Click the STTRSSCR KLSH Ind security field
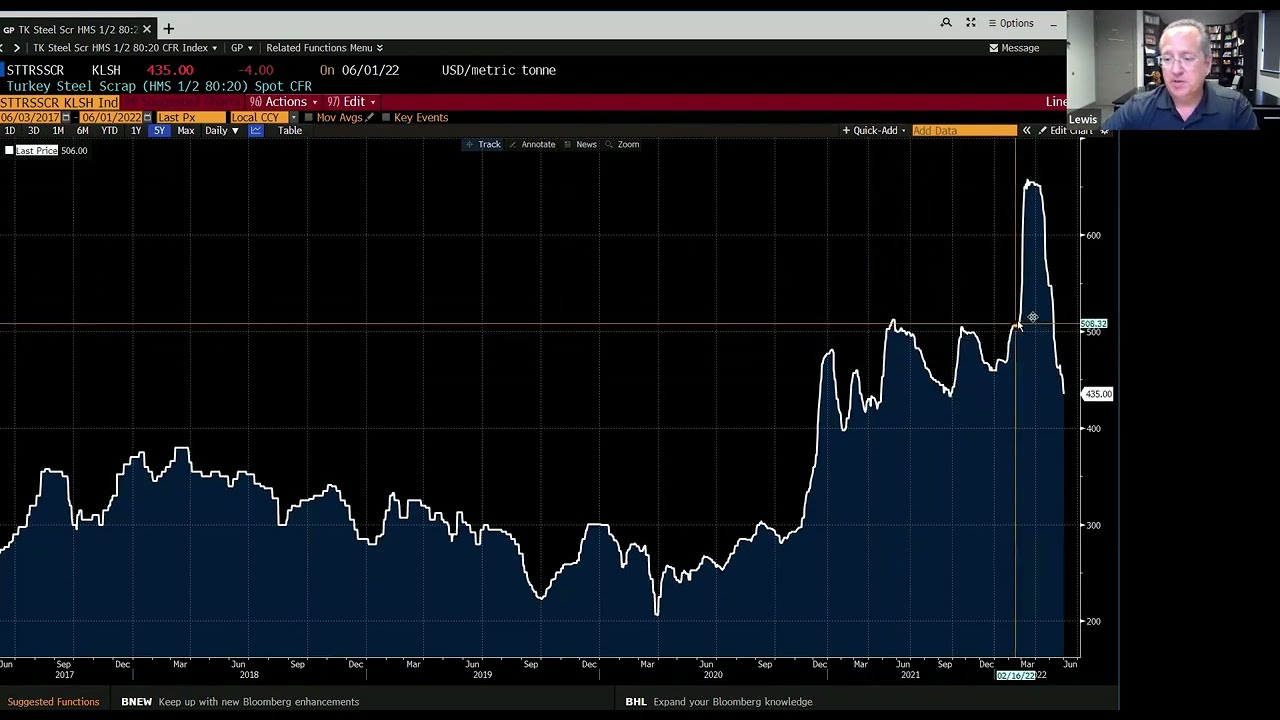The width and height of the screenshot is (1280, 720). [x=60, y=103]
